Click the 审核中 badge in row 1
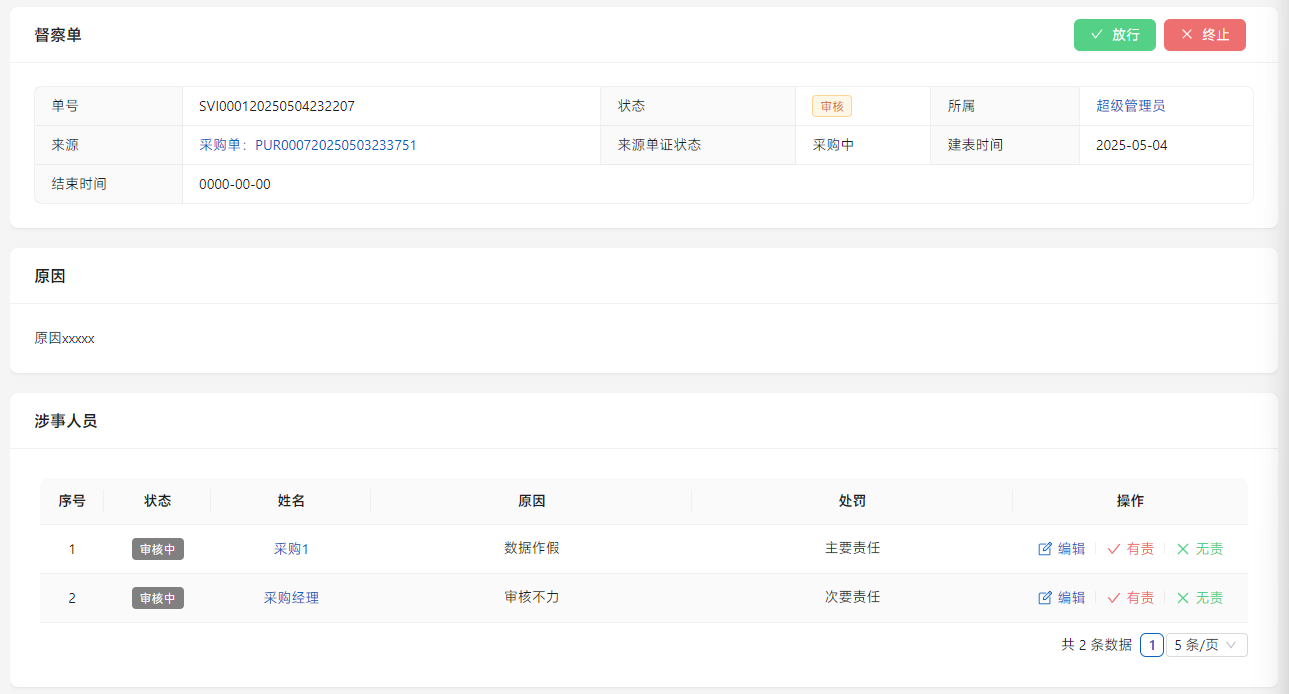This screenshot has height=694, width=1289. 158,549
